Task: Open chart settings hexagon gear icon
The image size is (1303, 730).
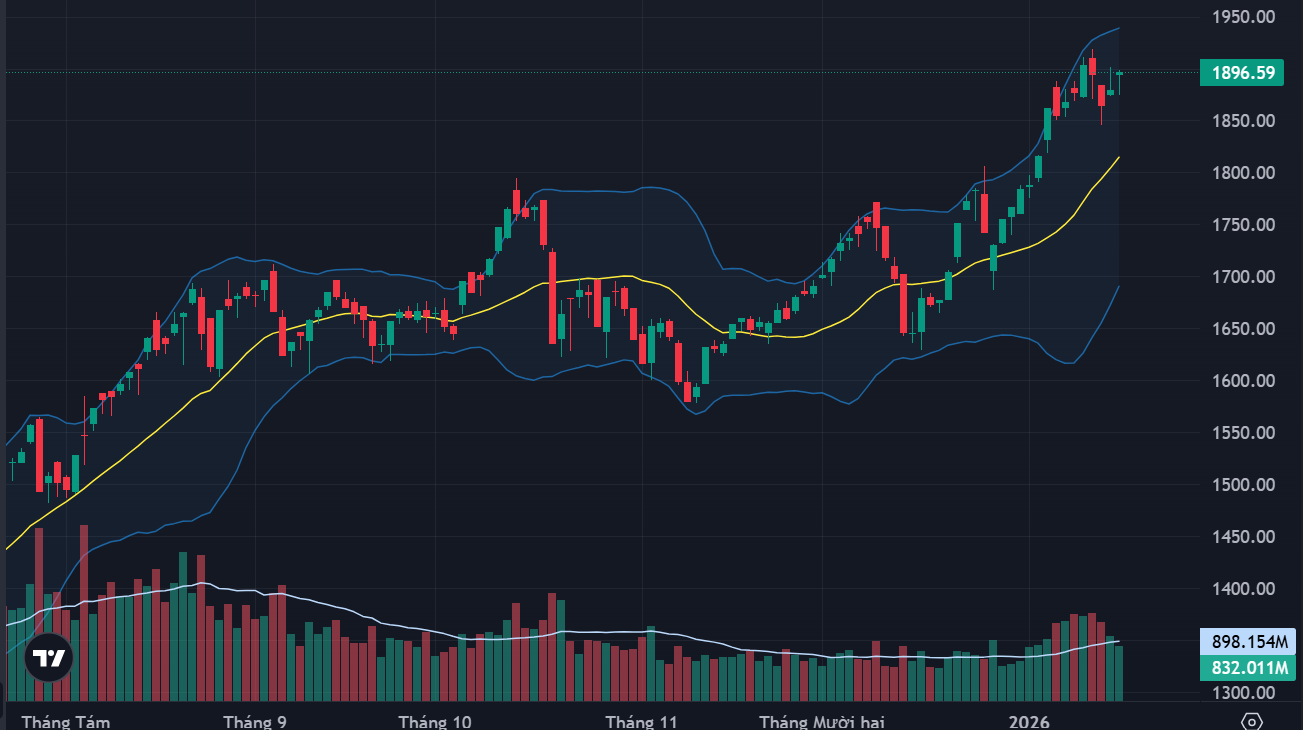Action: pos(1252,721)
